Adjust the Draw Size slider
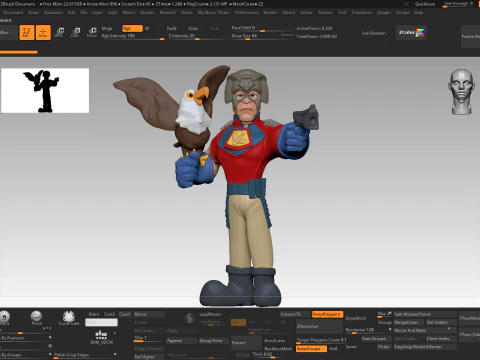This screenshot has width=480, height=360. (262, 36)
